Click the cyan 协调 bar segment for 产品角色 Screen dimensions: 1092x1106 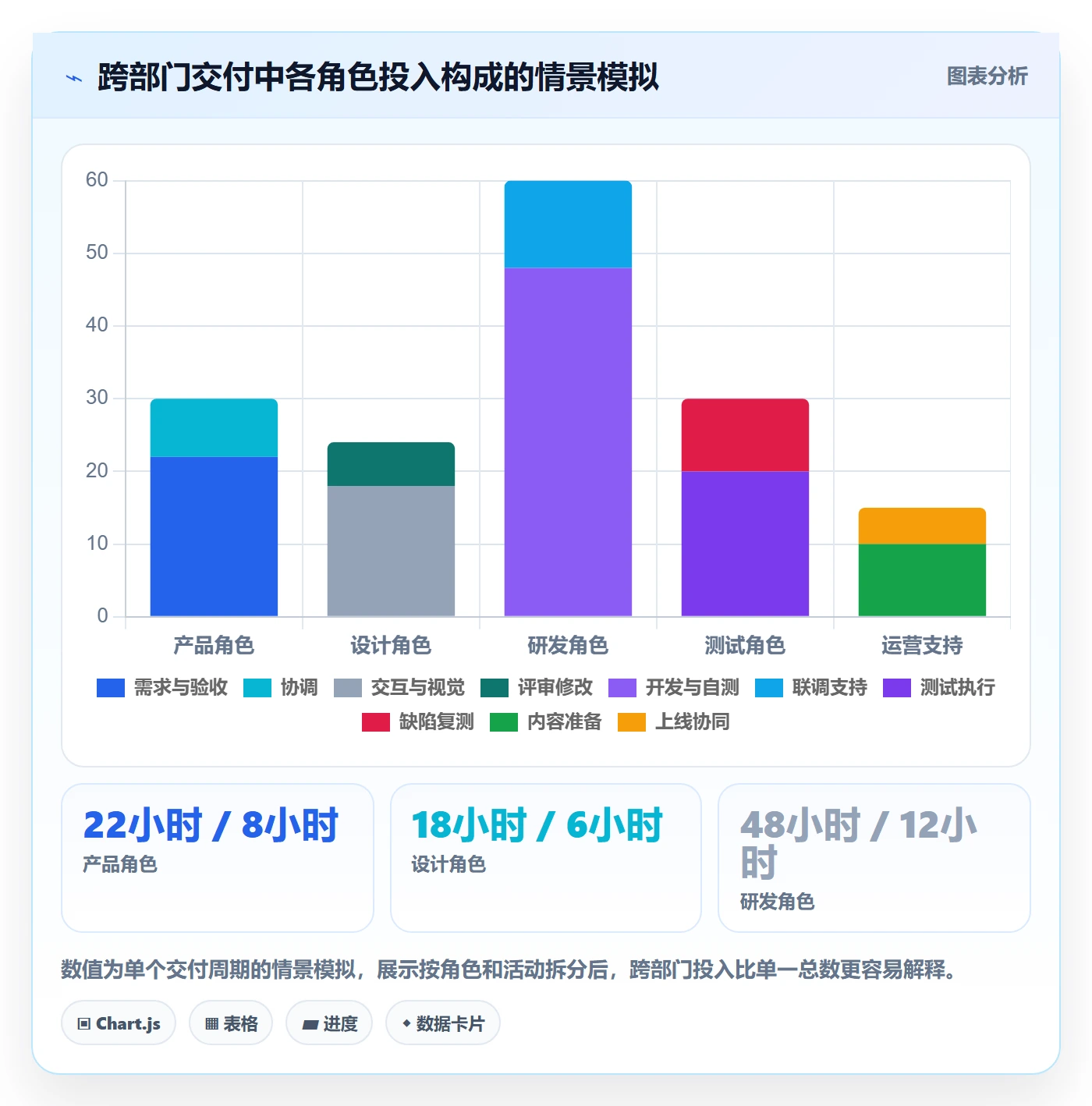click(214, 428)
